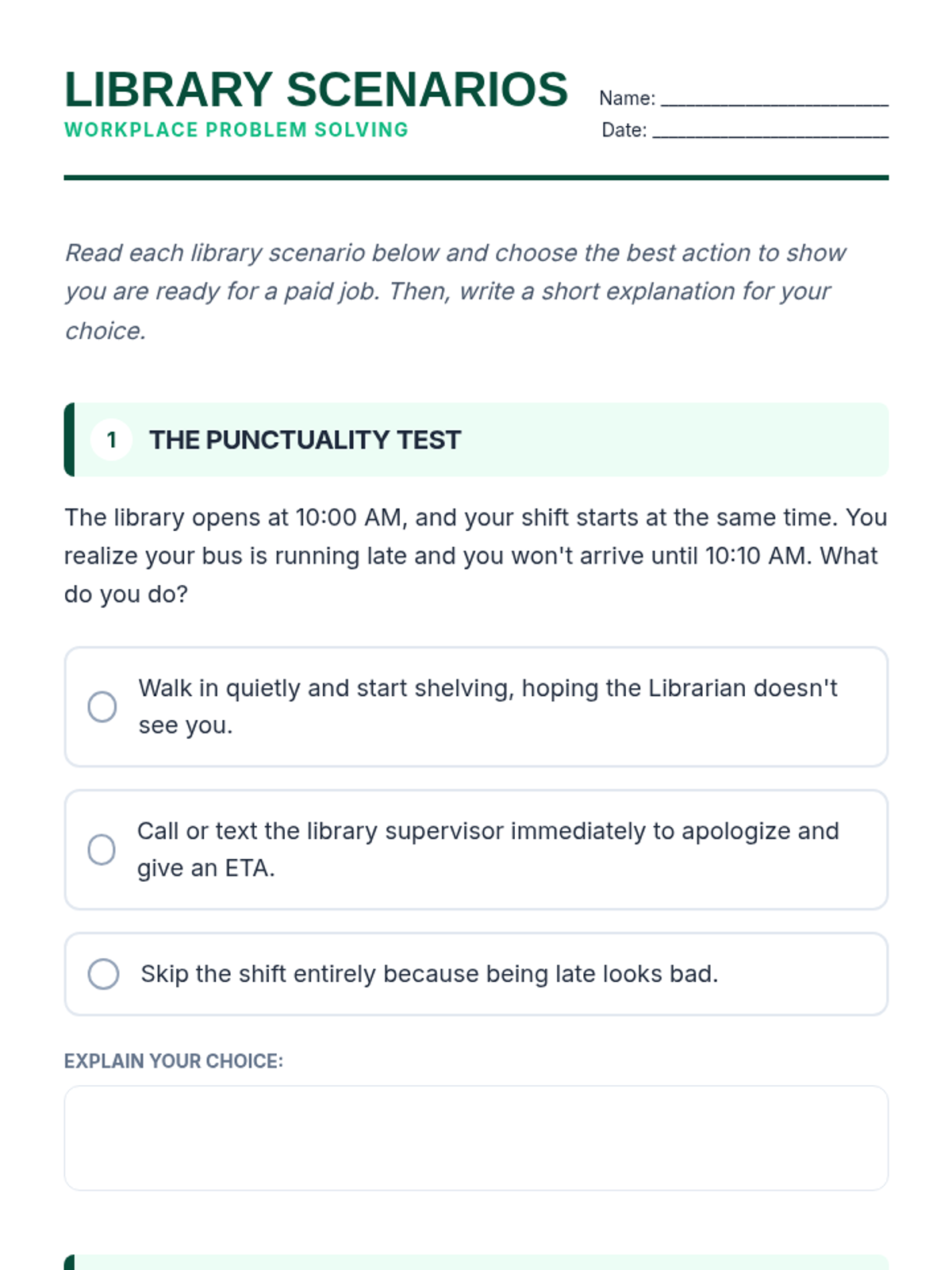Click the 'Workplace Problem Solving' subtitle
Viewport: 952px width, 1270px height.
[236, 130]
